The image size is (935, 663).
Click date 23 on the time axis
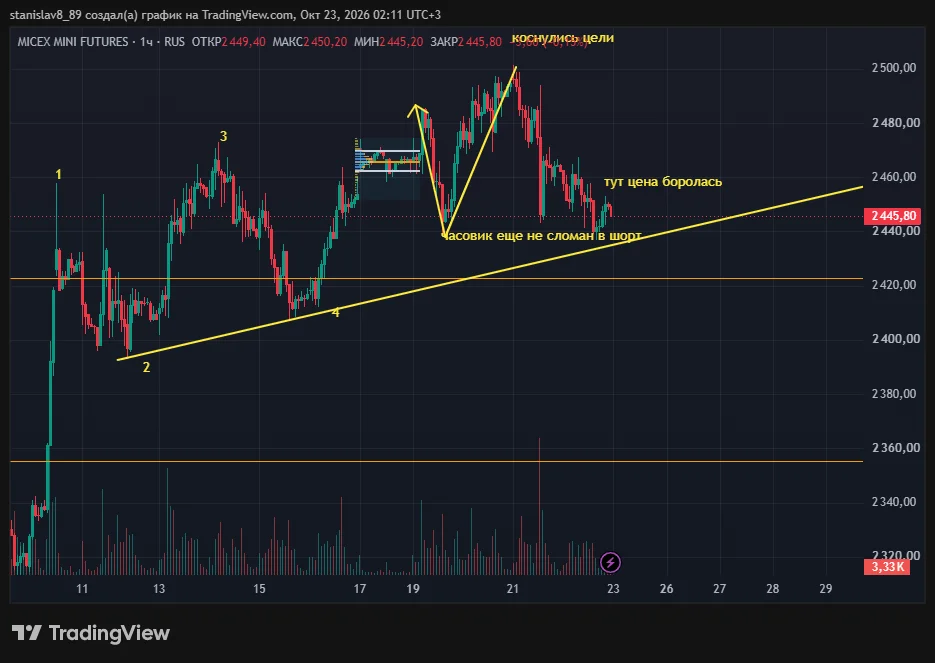(613, 589)
